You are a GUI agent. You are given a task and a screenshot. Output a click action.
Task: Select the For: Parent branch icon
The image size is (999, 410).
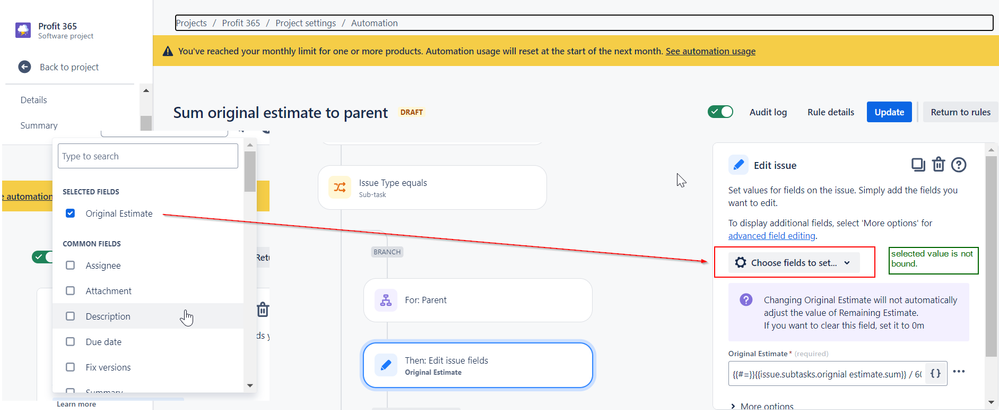coord(385,300)
